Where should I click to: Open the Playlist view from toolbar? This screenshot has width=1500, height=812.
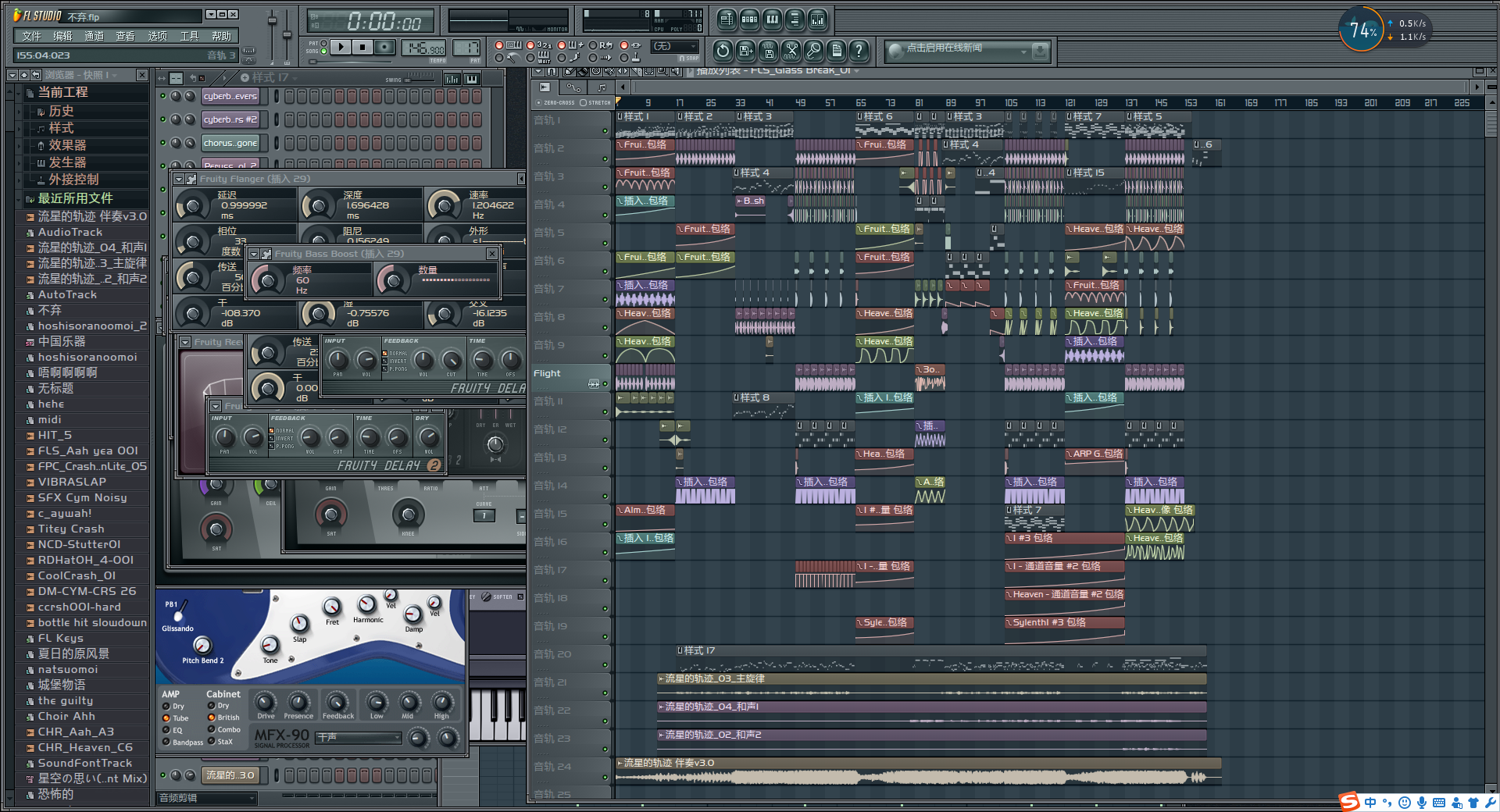727,20
